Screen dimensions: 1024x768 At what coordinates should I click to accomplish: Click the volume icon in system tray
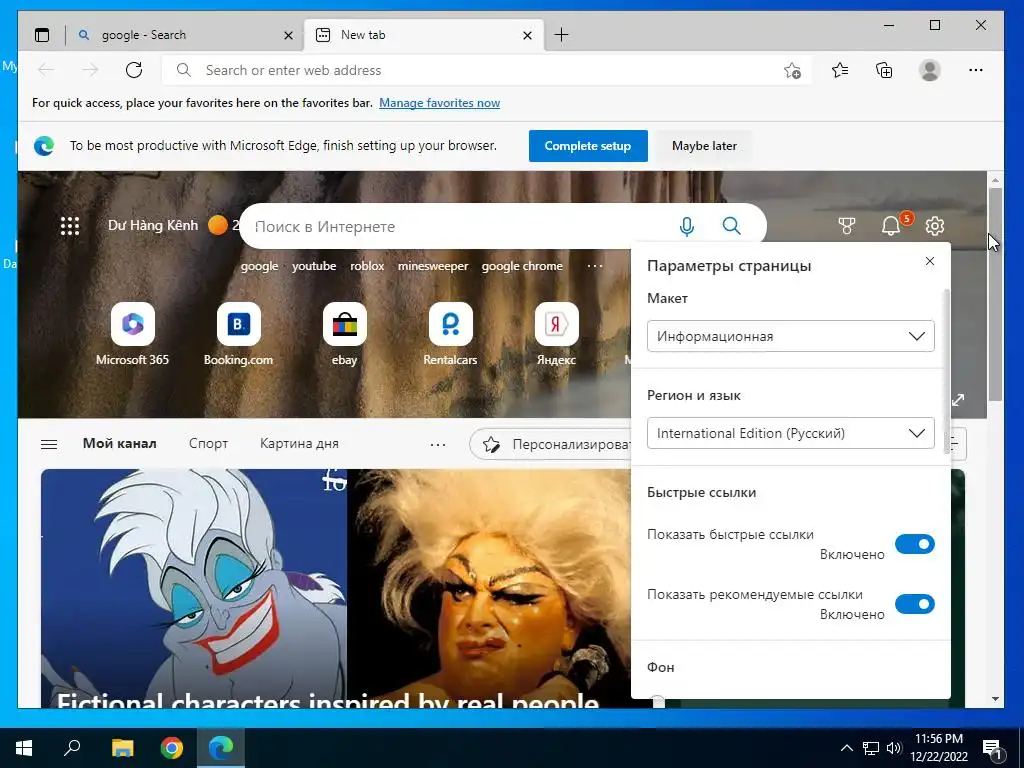(x=894, y=748)
